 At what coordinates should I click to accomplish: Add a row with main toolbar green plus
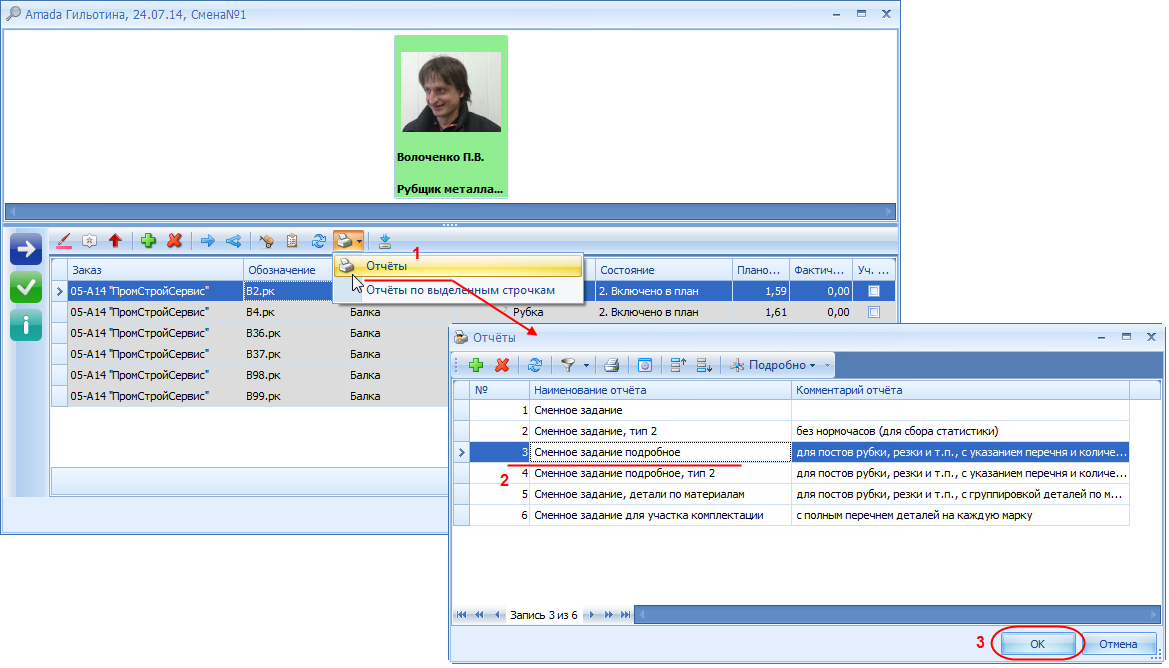point(148,241)
